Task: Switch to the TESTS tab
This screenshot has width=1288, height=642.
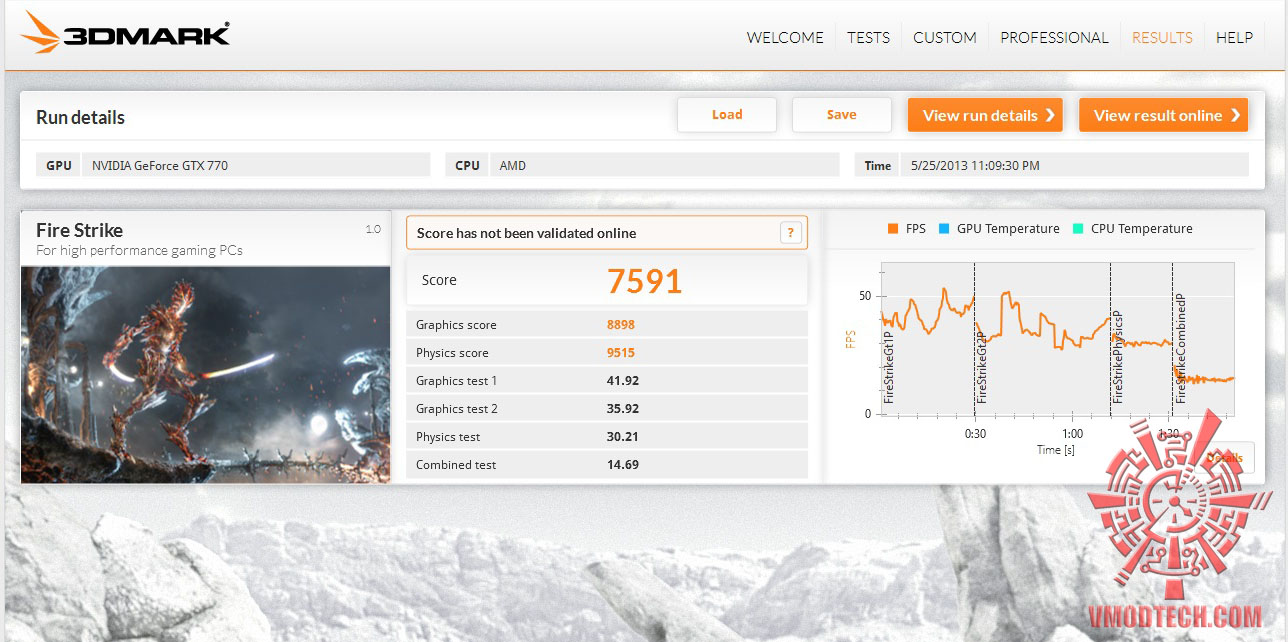Action: pos(868,37)
